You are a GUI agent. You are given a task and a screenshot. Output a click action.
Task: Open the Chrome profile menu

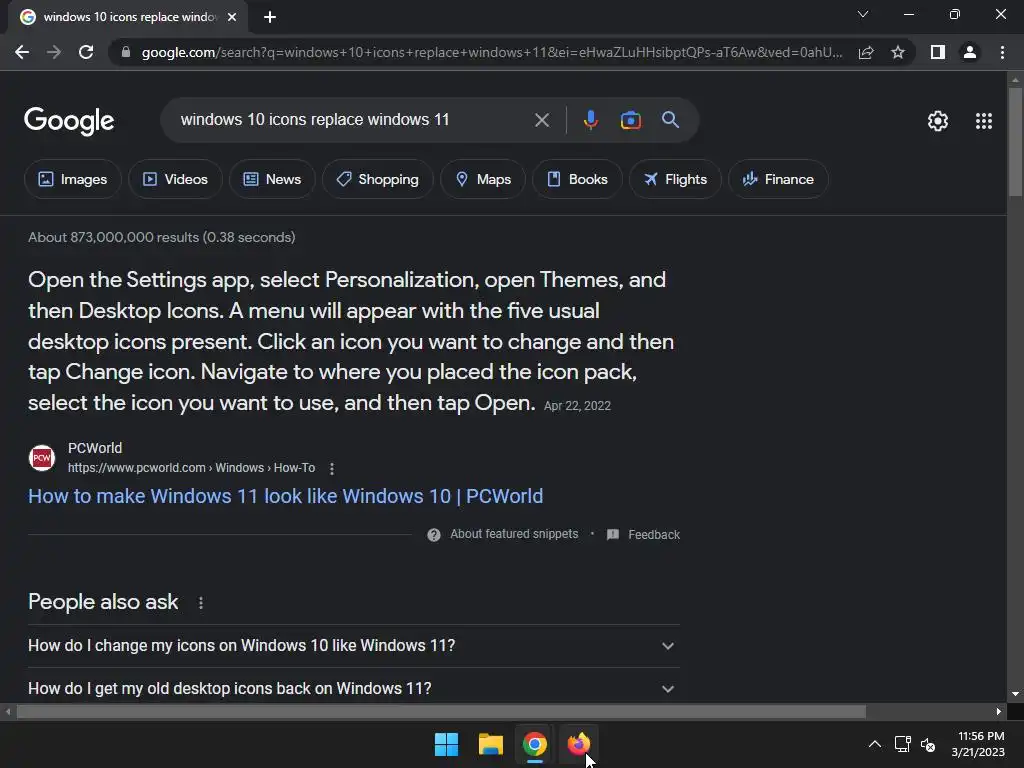pos(970,52)
